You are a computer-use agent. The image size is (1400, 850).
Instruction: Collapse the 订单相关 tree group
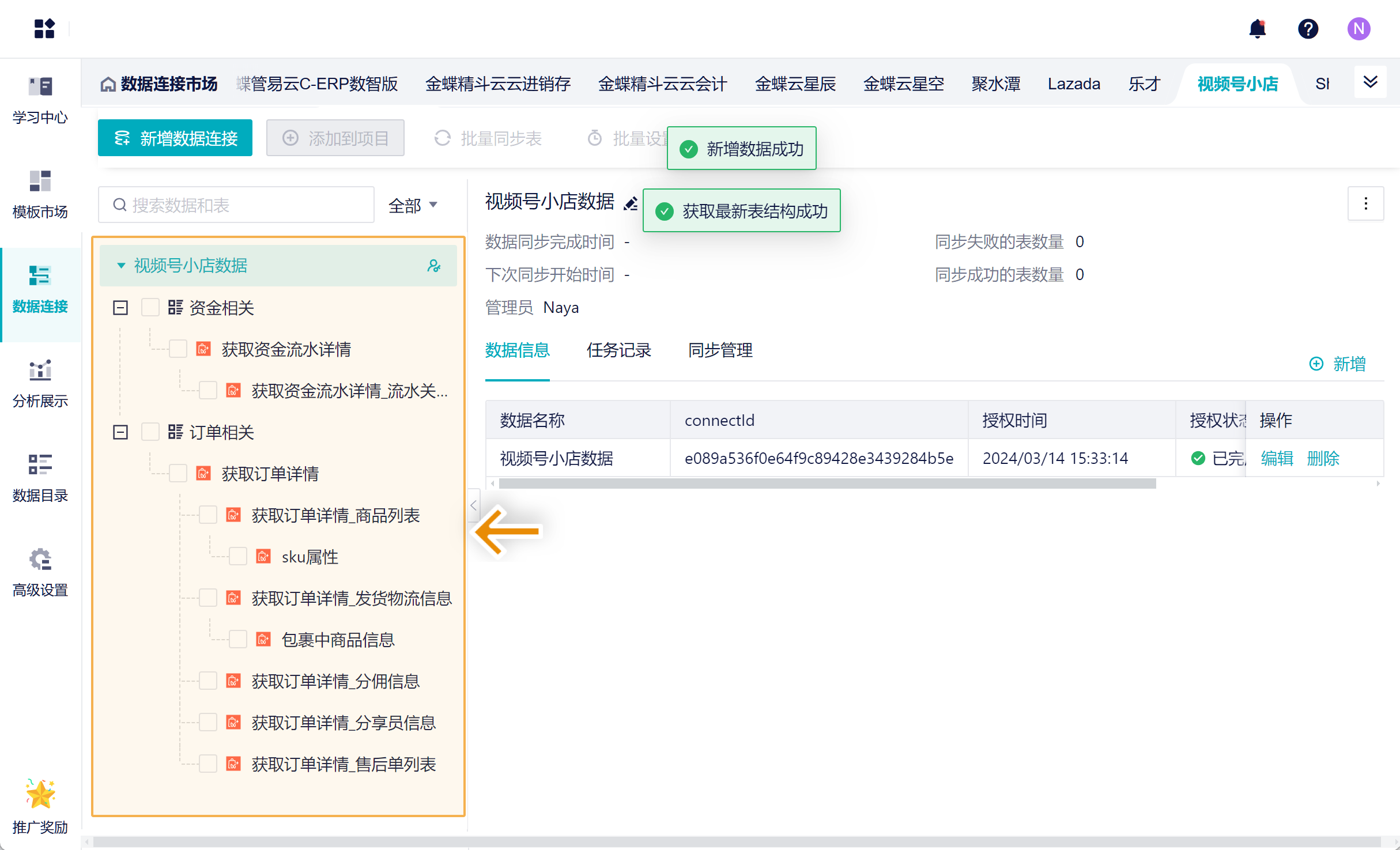point(120,432)
